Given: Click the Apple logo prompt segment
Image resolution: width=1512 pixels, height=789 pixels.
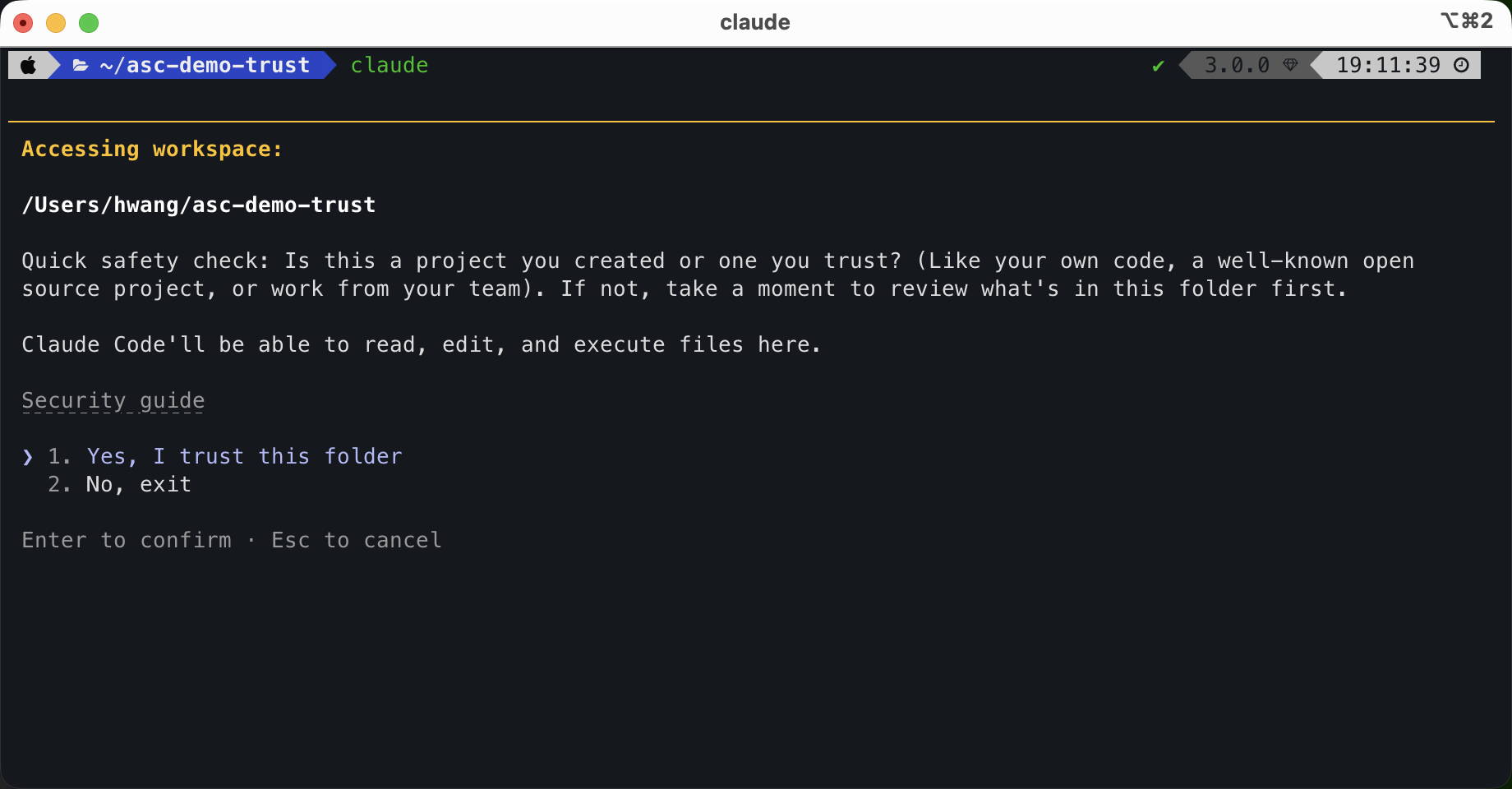Looking at the screenshot, I should (28, 65).
